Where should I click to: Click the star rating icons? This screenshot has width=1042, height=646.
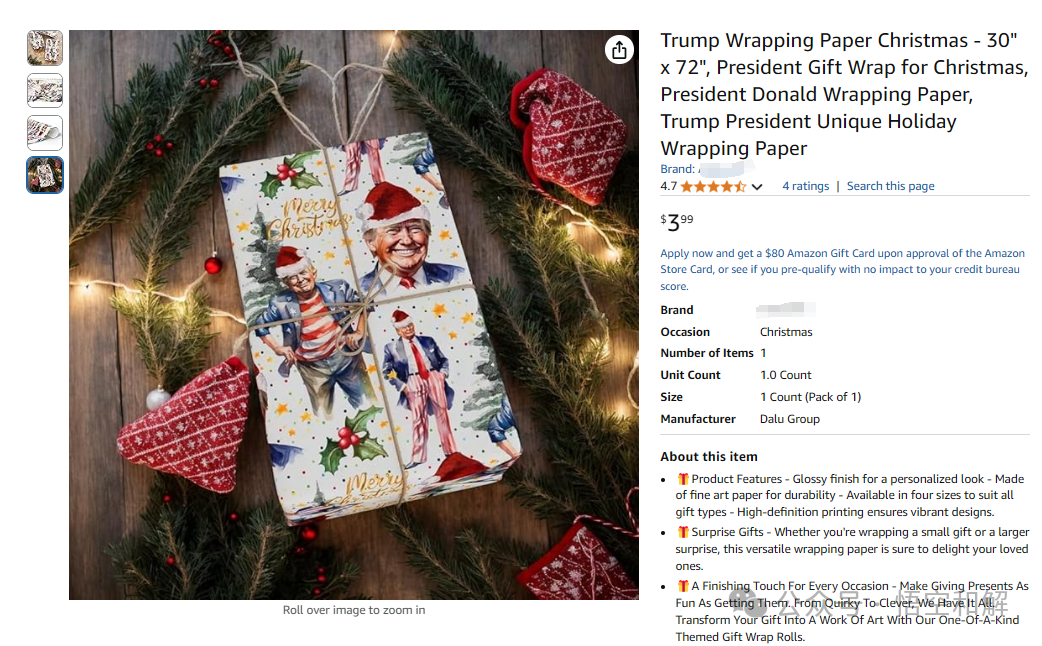pyautogui.click(x=713, y=187)
